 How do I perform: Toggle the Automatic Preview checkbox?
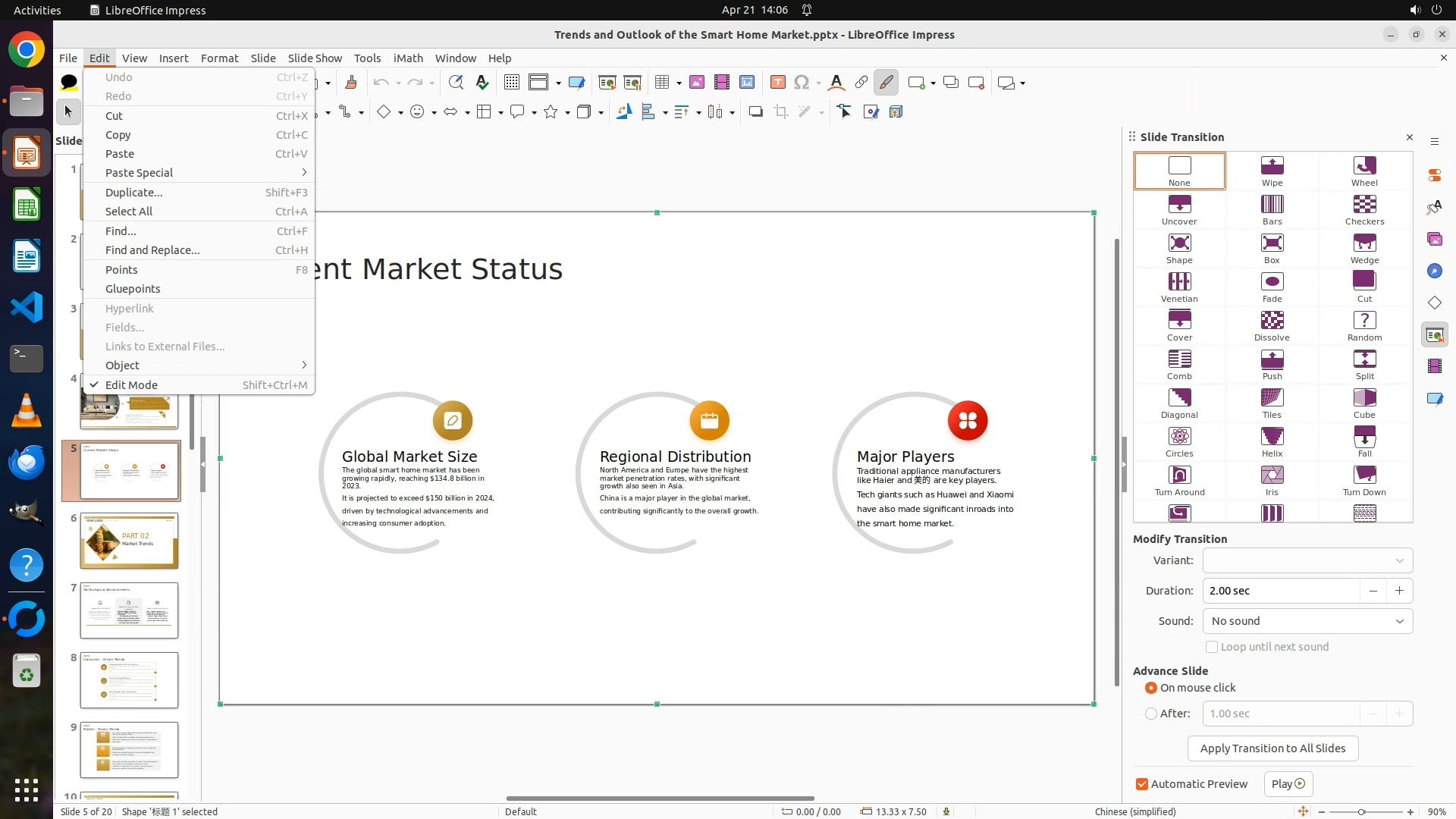coord(1142,784)
